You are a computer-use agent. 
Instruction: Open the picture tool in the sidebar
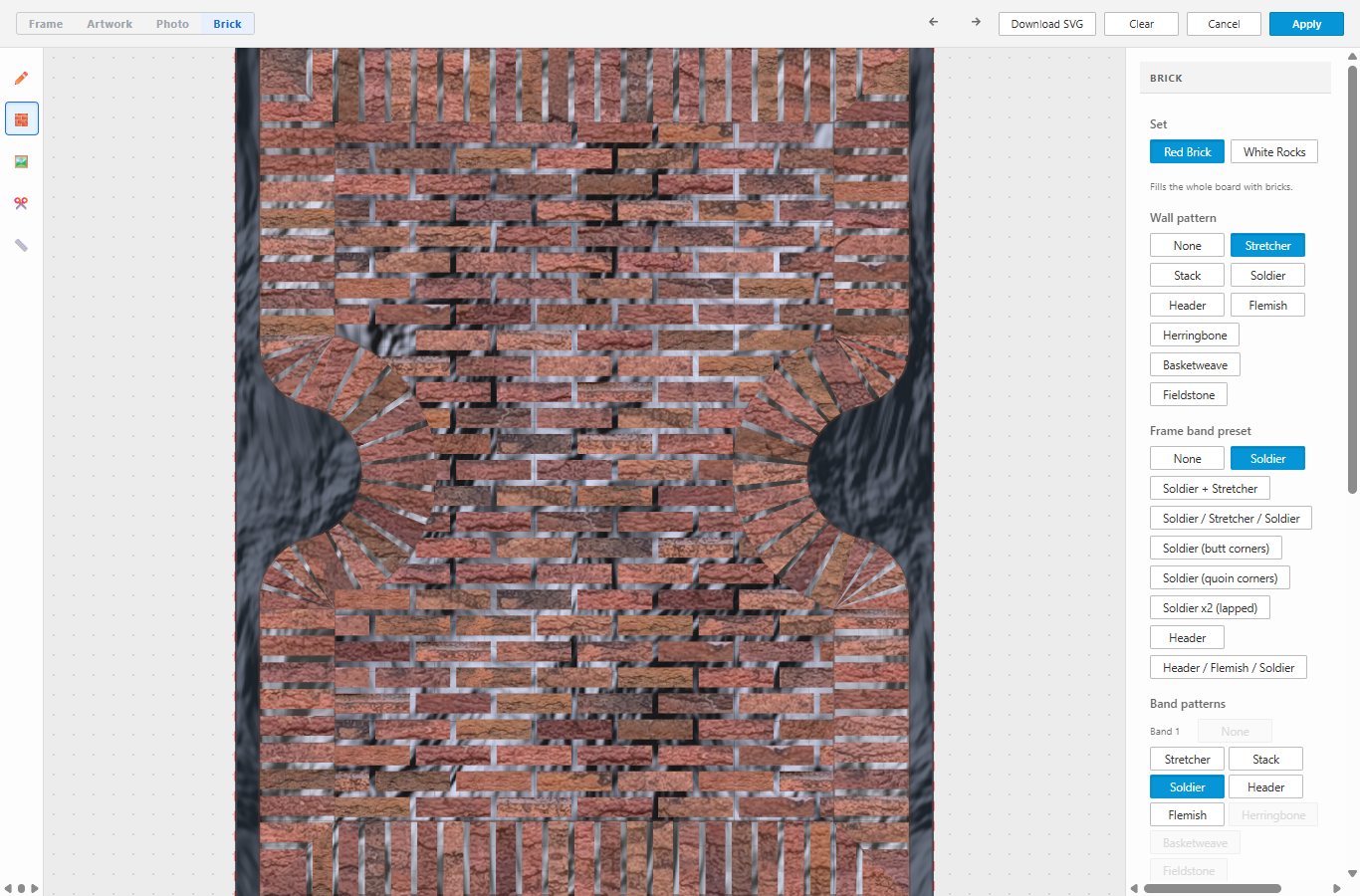click(21, 161)
